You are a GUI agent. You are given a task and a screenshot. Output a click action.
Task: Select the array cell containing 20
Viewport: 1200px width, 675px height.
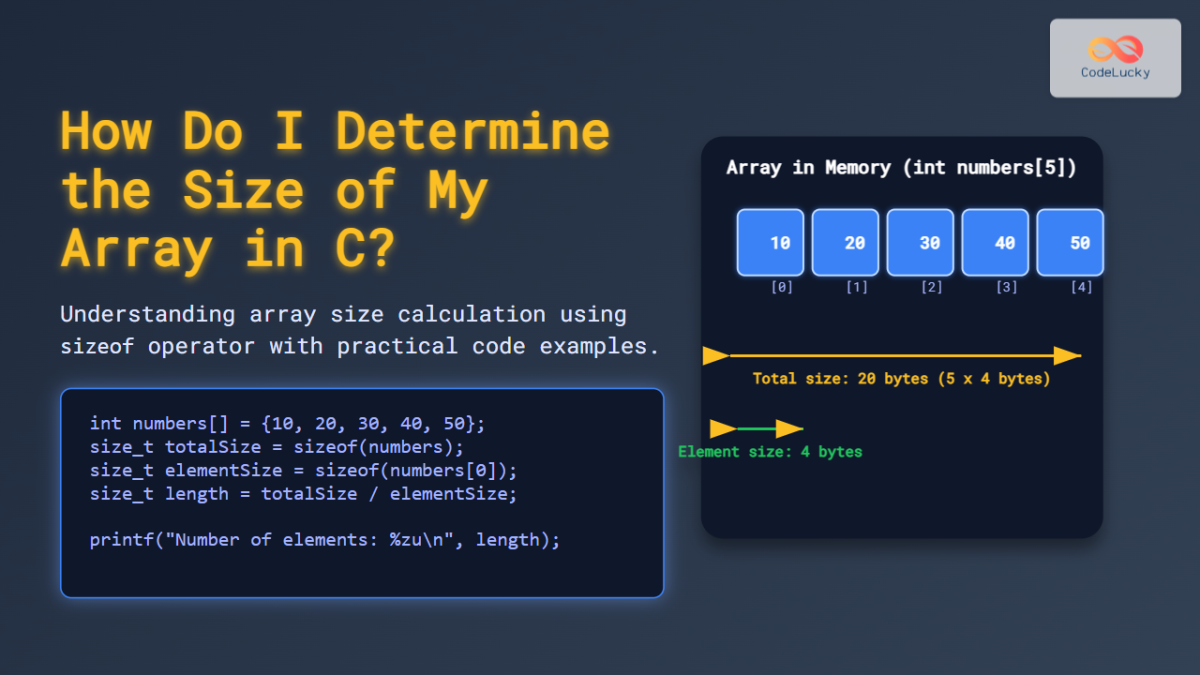pos(845,242)
